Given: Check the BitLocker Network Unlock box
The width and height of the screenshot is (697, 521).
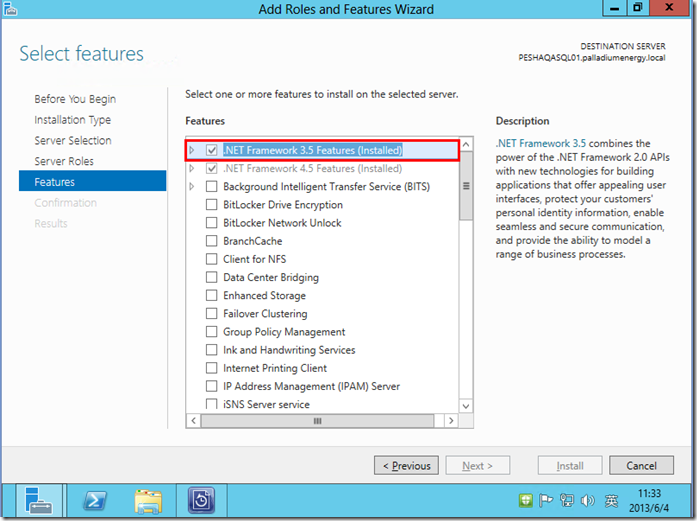Looking at the screenshot, I should click(212, 223).
